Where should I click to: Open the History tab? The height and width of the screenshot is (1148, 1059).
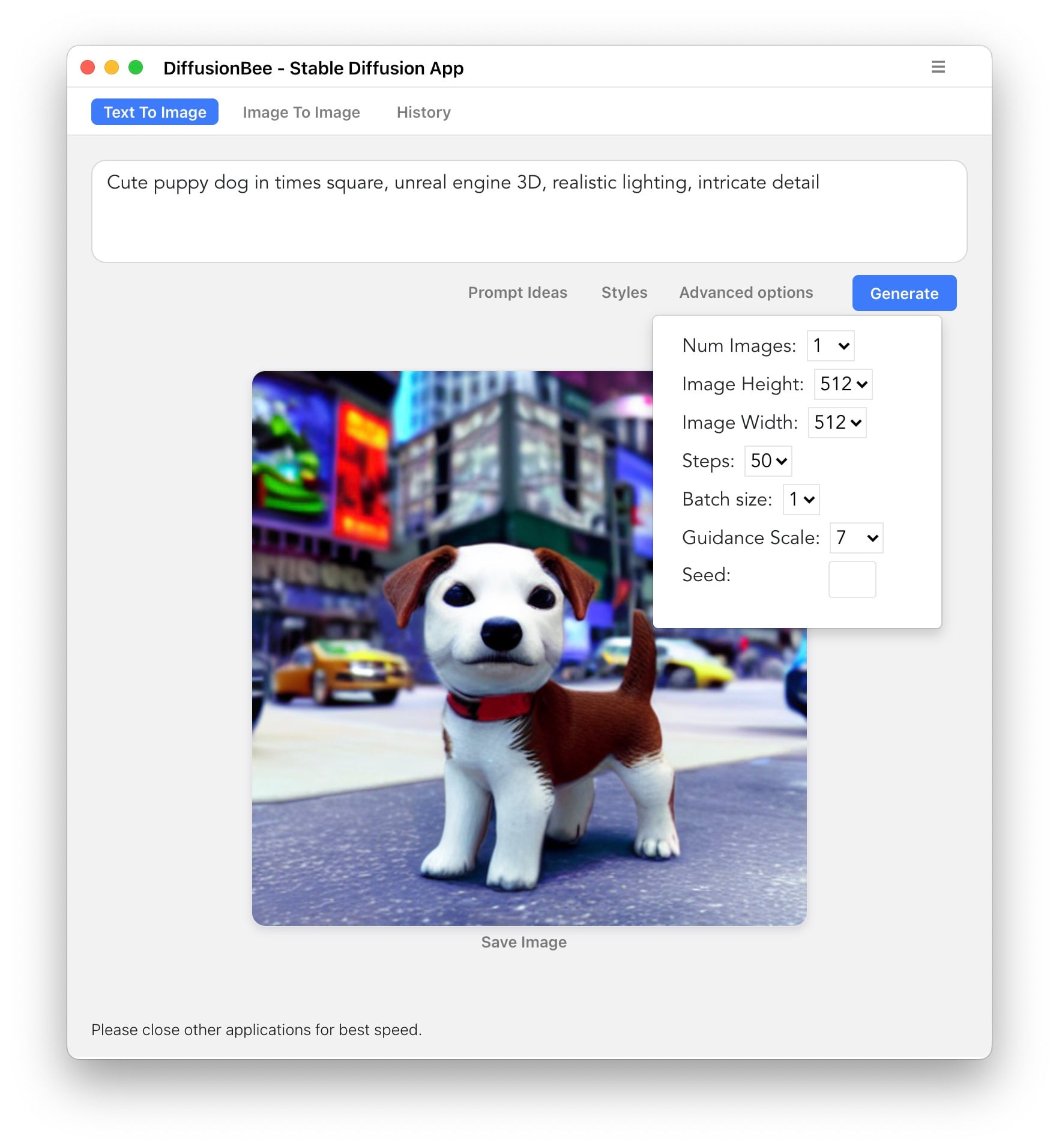pos(423,112)
